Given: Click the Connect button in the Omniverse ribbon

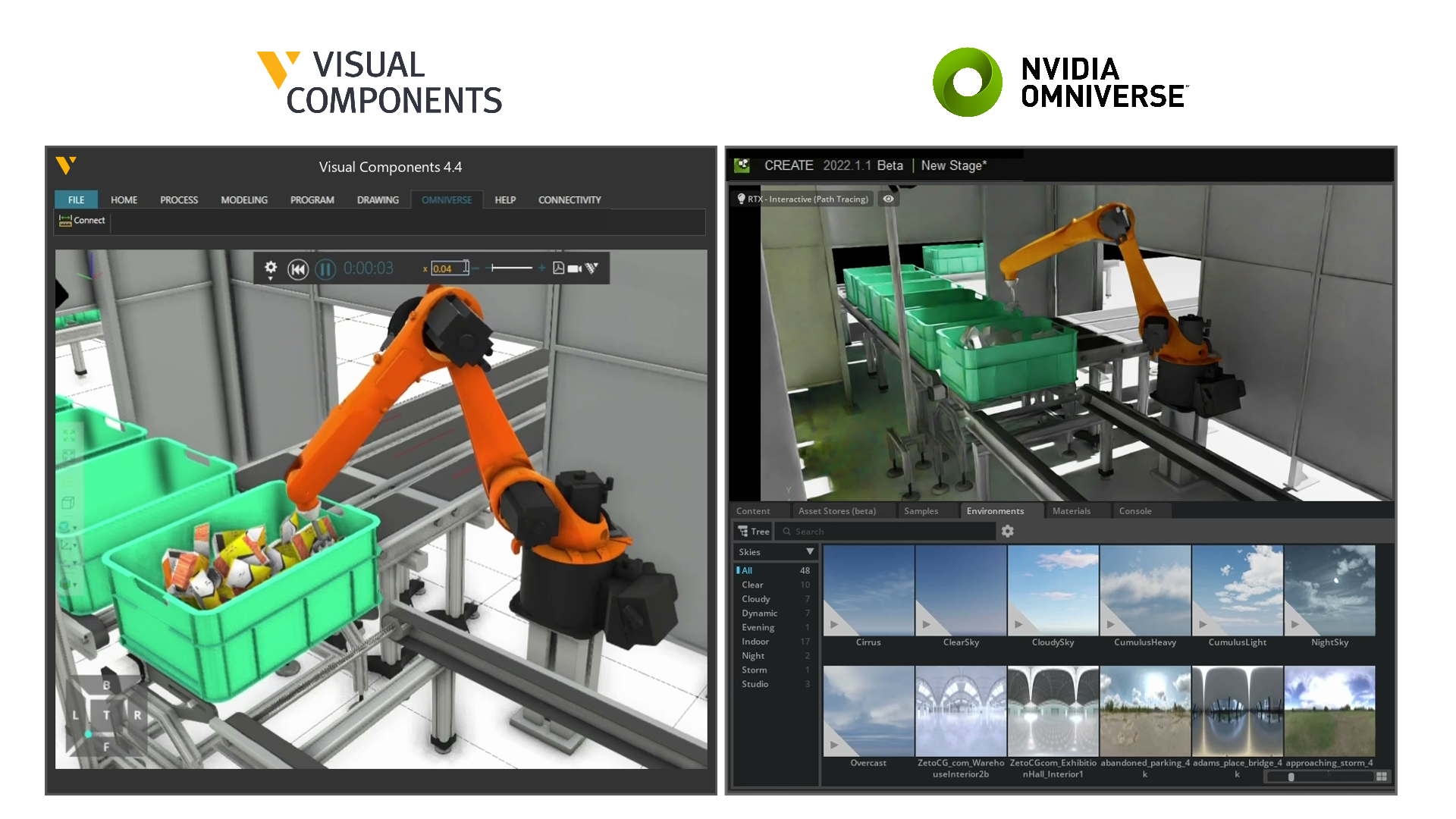Looking at the screenshot, I should click(x=81, y=220).
